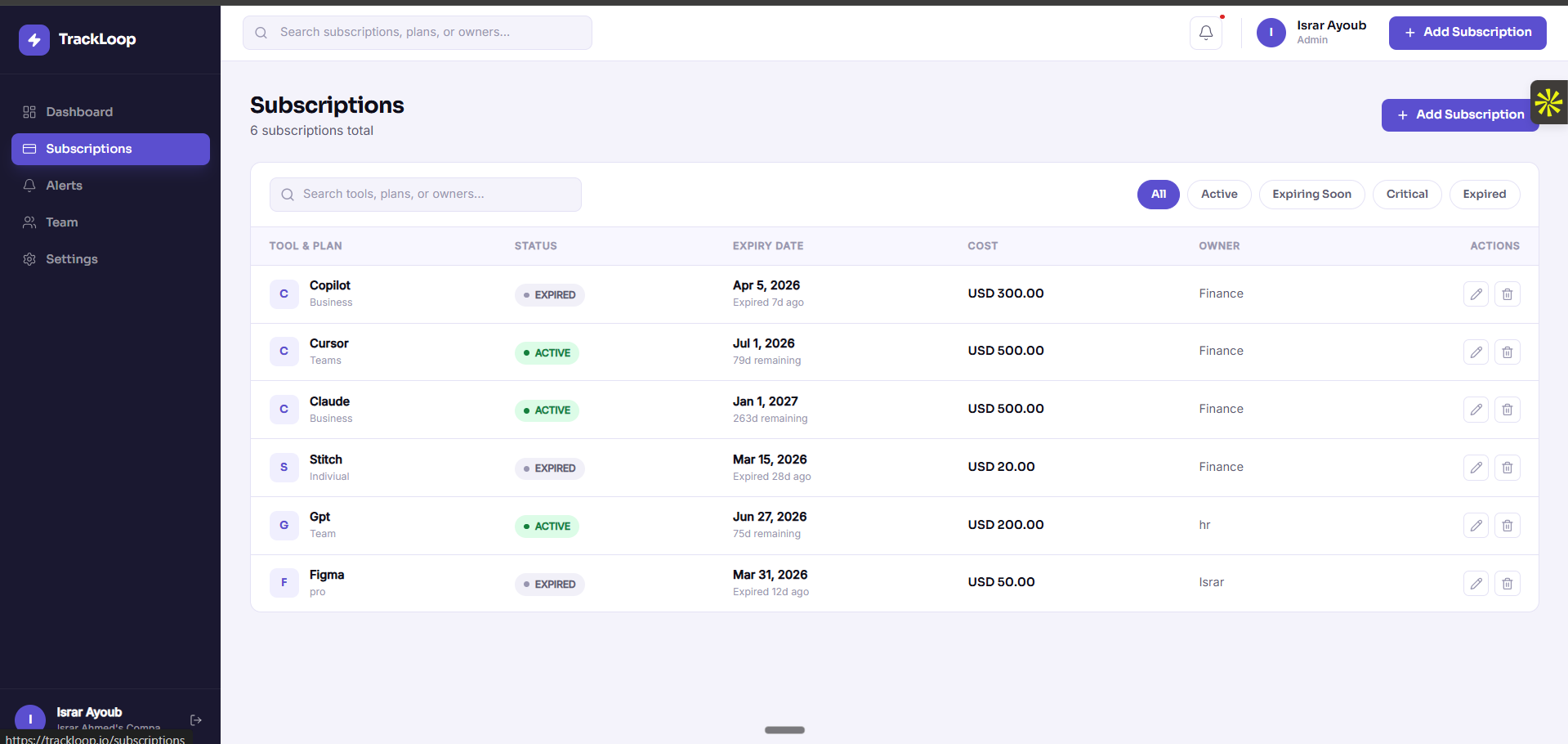Select the All filter

(x=1158, y=195)
